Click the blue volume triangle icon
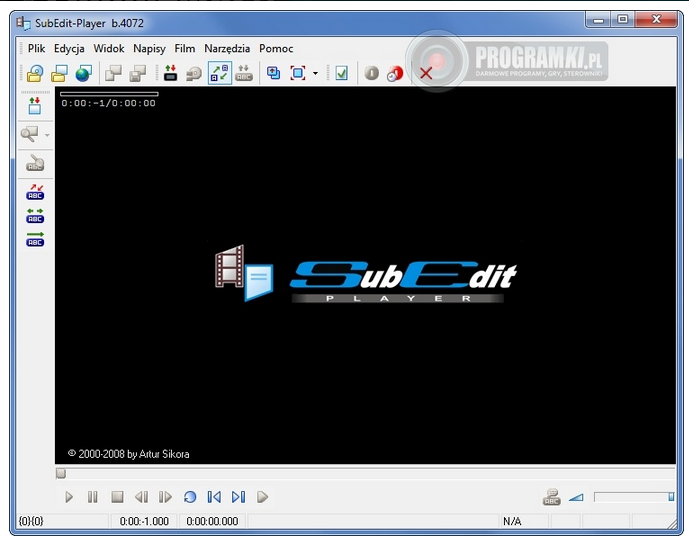This screenshot has width=689, height=541. 576,497
